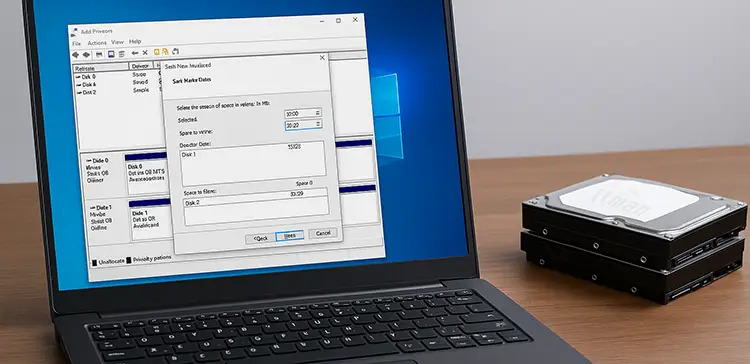Click the yellow double-page toolbar icon
The width and height of the screenshot is (750, 364).
click(x=165, y=52)
